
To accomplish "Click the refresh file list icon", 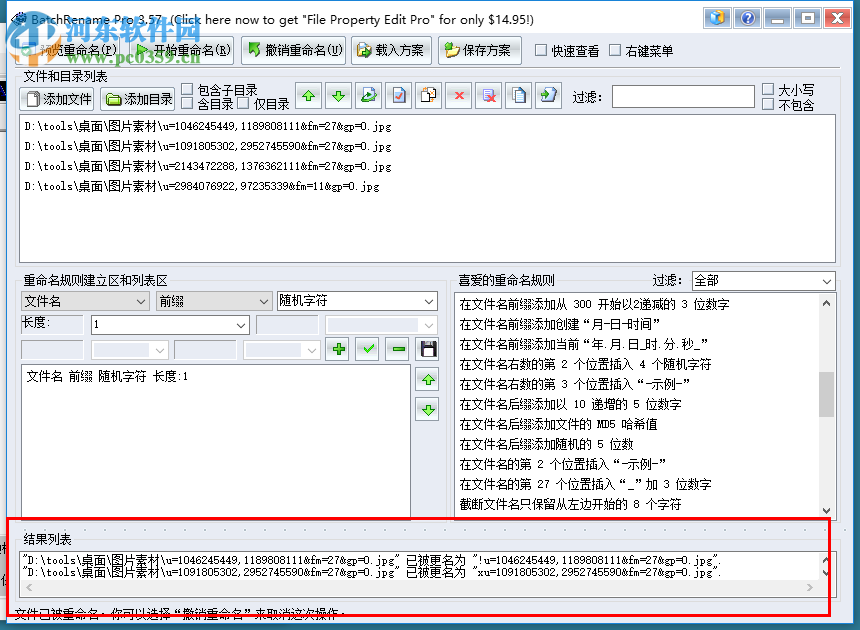I will tap(369, 96).
